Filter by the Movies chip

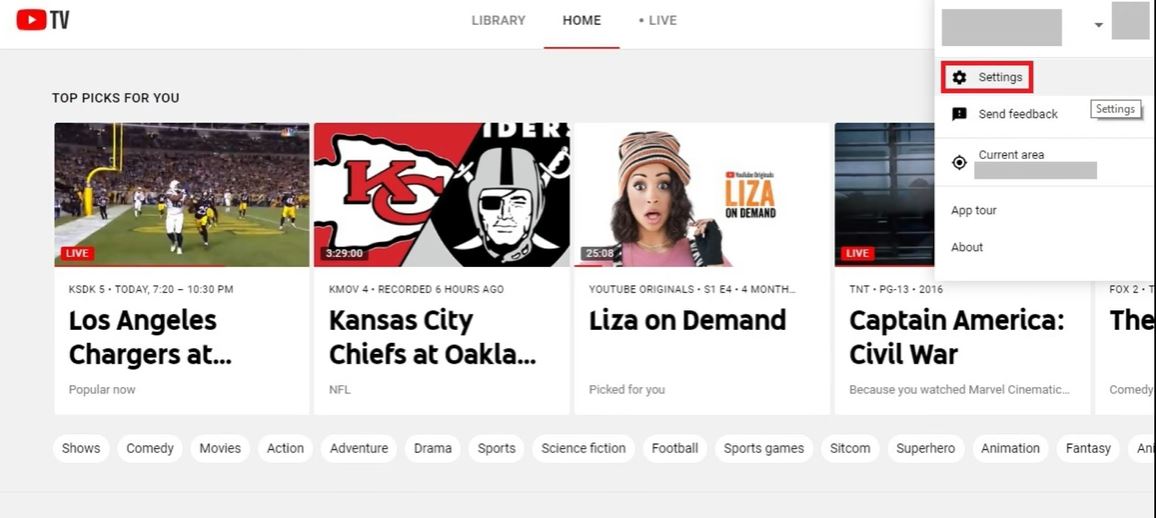(x=220, y=449)
